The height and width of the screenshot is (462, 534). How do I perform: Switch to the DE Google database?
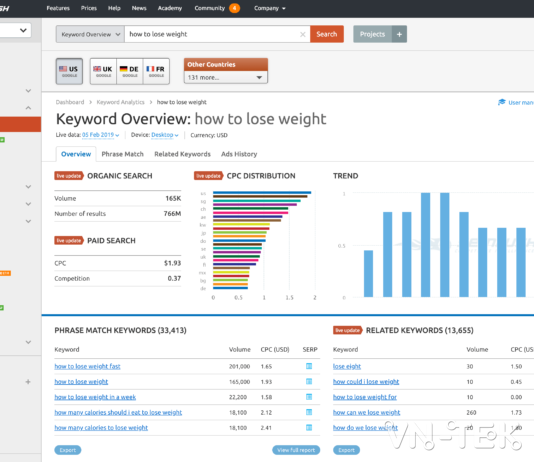tap(130, 71)
